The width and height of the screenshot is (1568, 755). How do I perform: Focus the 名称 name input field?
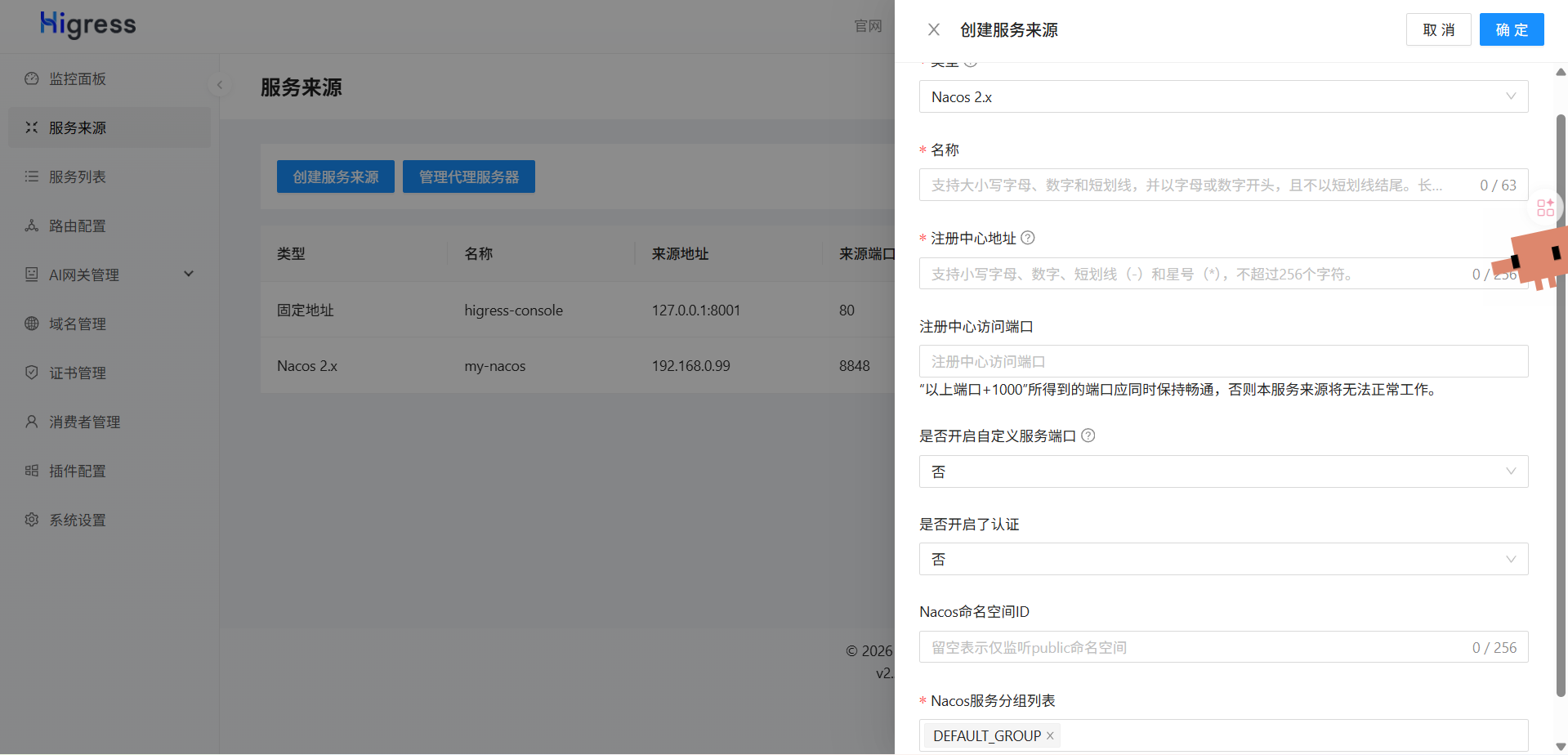point(1223,185)
